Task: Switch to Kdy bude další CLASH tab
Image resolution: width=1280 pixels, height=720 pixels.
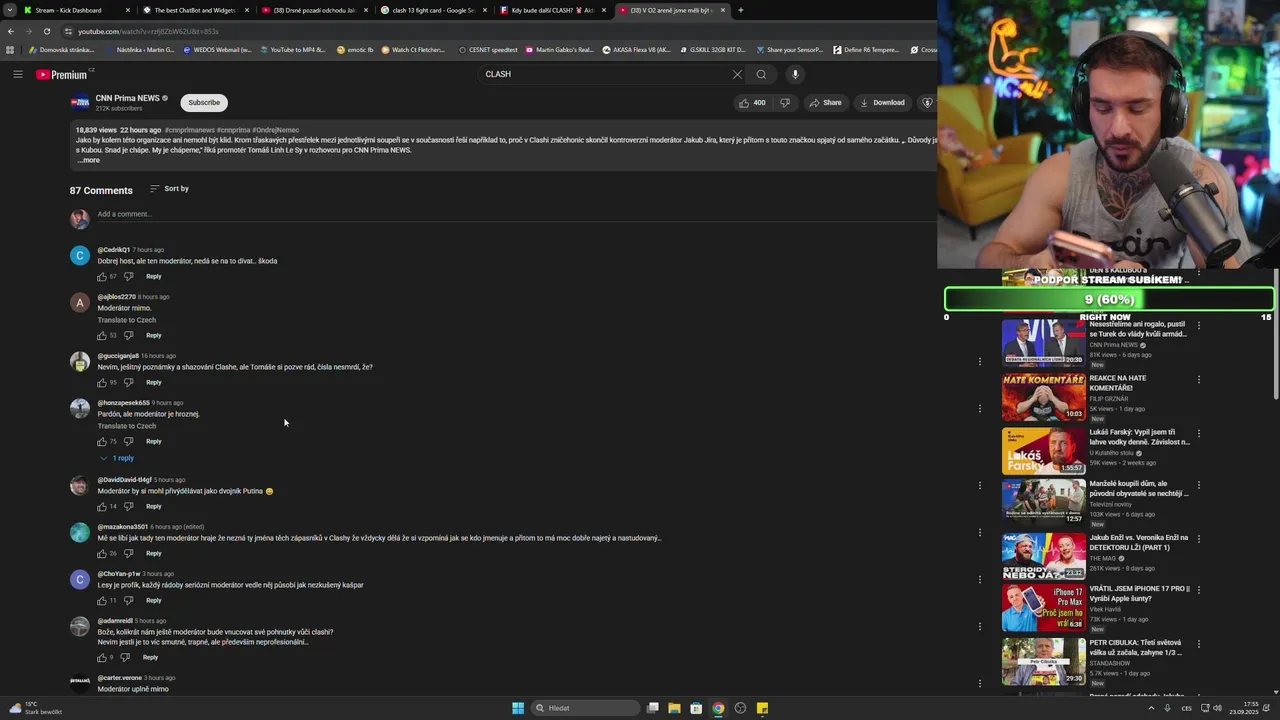Action: [x=551, y=10]
